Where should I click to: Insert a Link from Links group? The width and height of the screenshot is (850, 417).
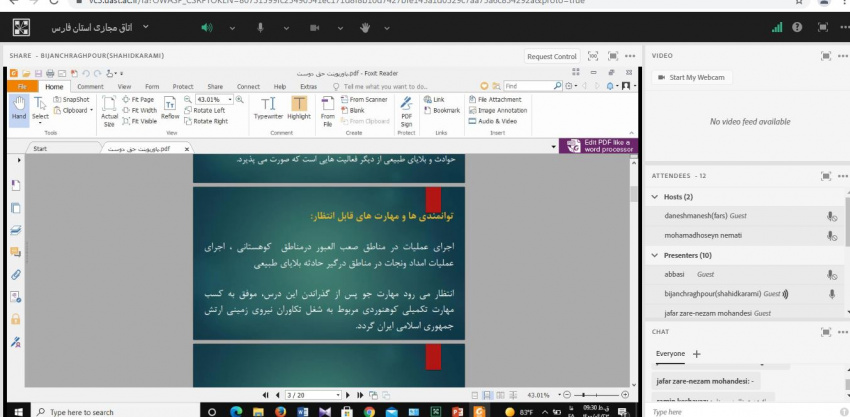coord(434,99)
